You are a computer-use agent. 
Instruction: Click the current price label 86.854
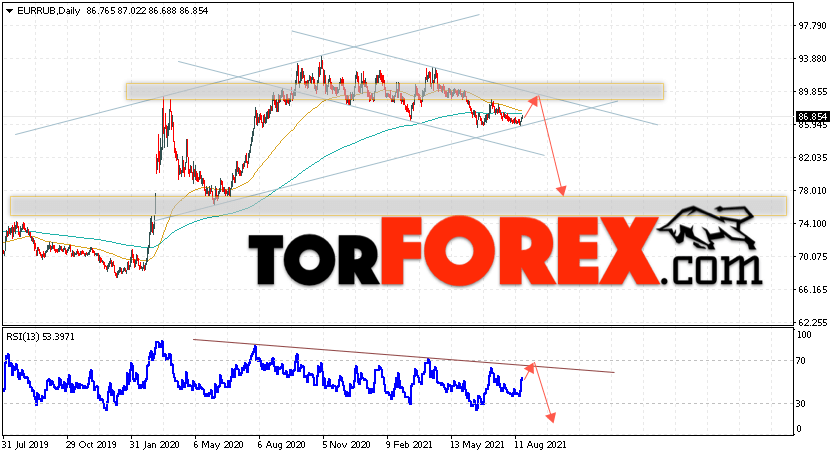812,117
